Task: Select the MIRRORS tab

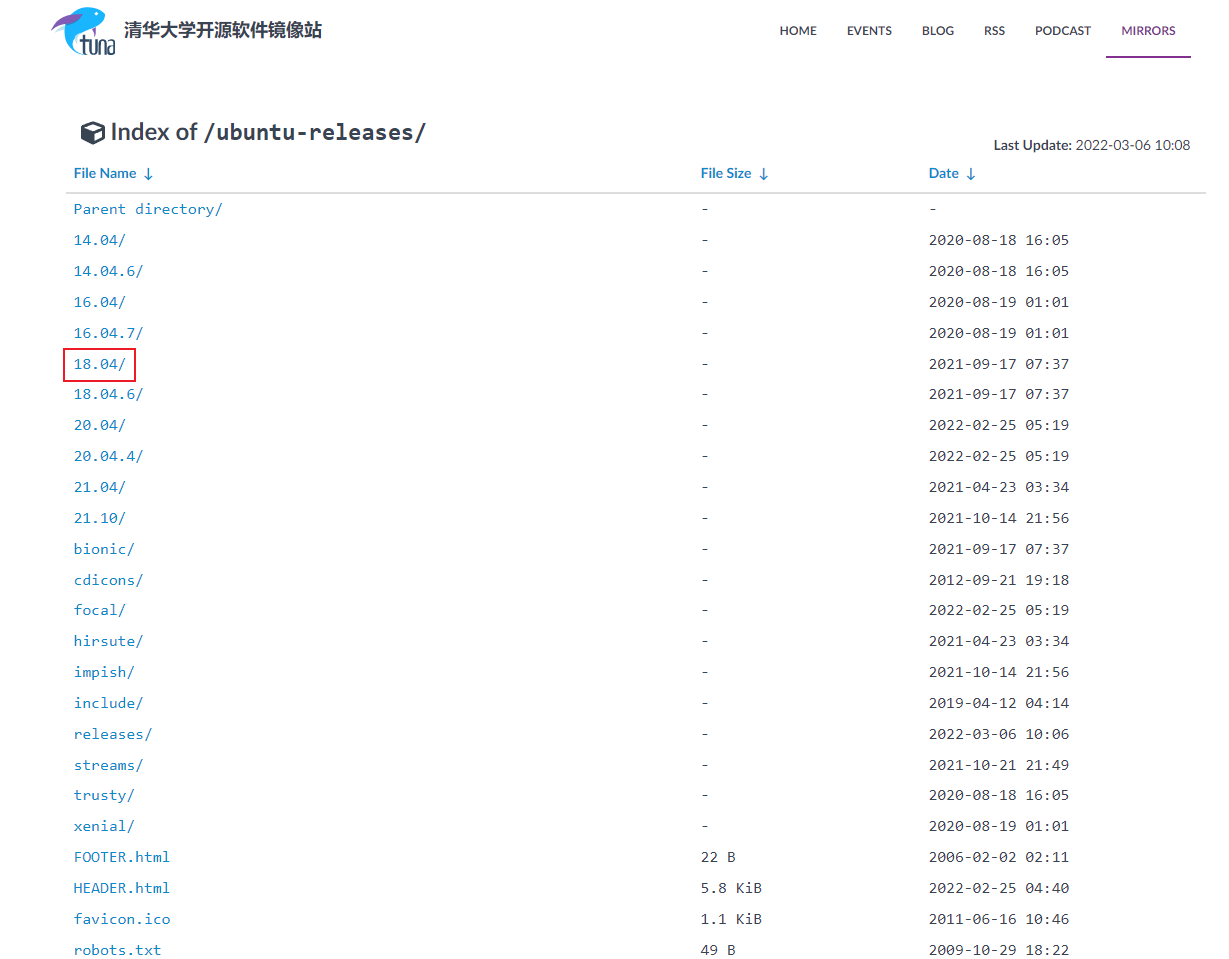Action: point(1148,31)
